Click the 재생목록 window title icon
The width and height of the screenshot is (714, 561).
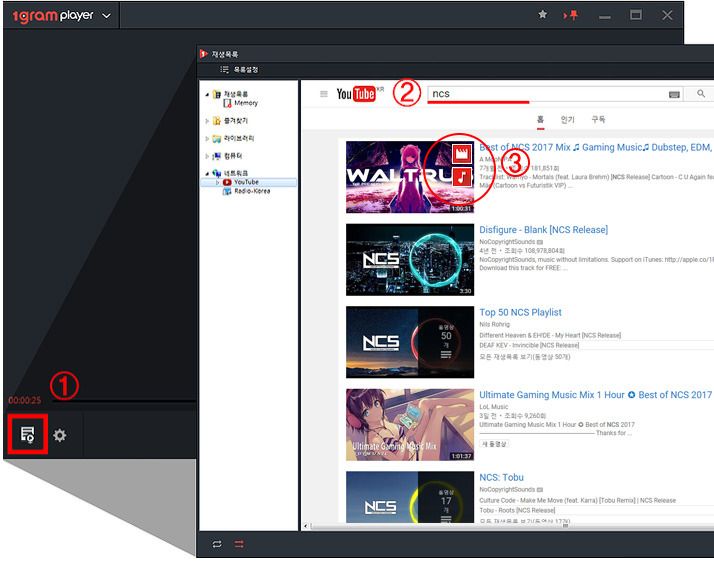(204, 54)
